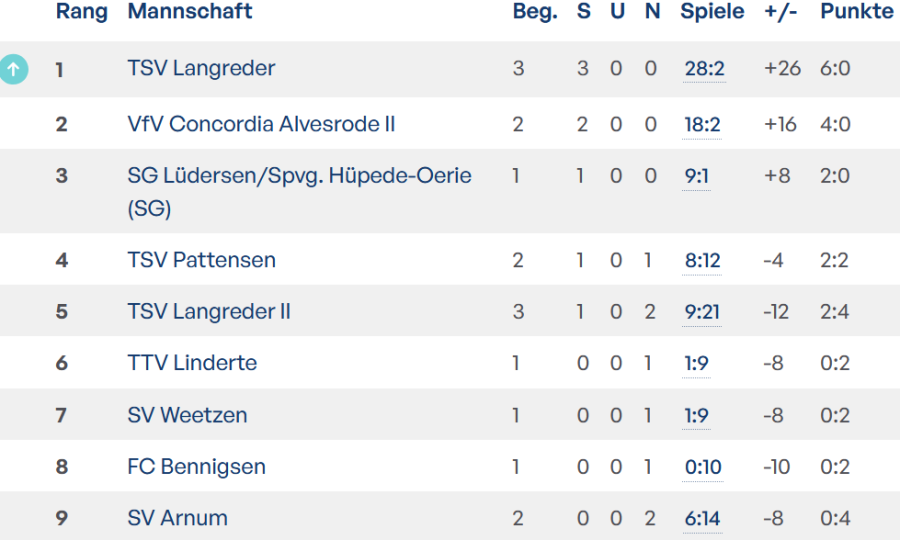This screenshot has height=540, width=900.
Task: Click the 9:21 games result
Action: [x=702, y=312]
